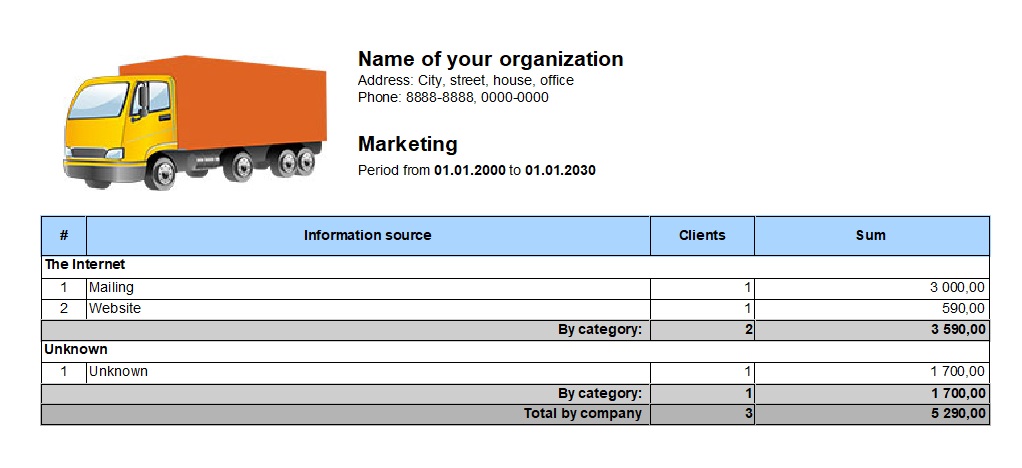Click the Clients column header

[702, 235]
